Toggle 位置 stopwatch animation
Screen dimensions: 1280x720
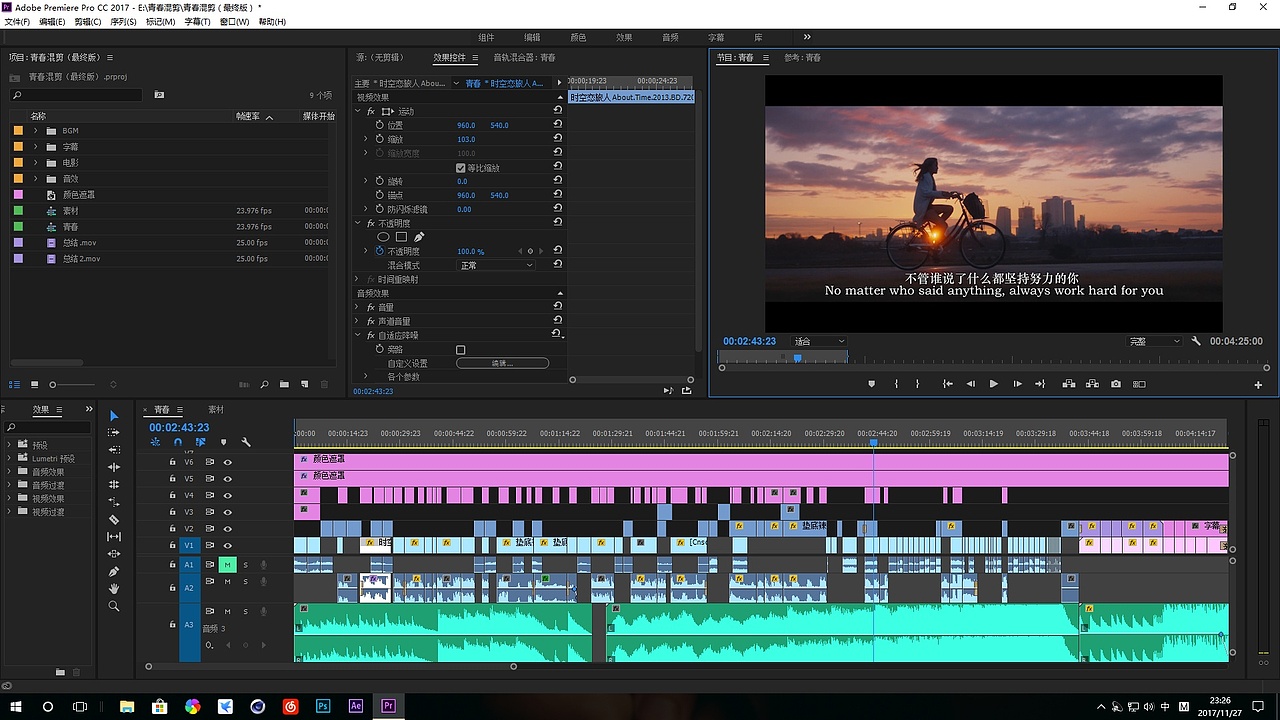tap(380, 125)
